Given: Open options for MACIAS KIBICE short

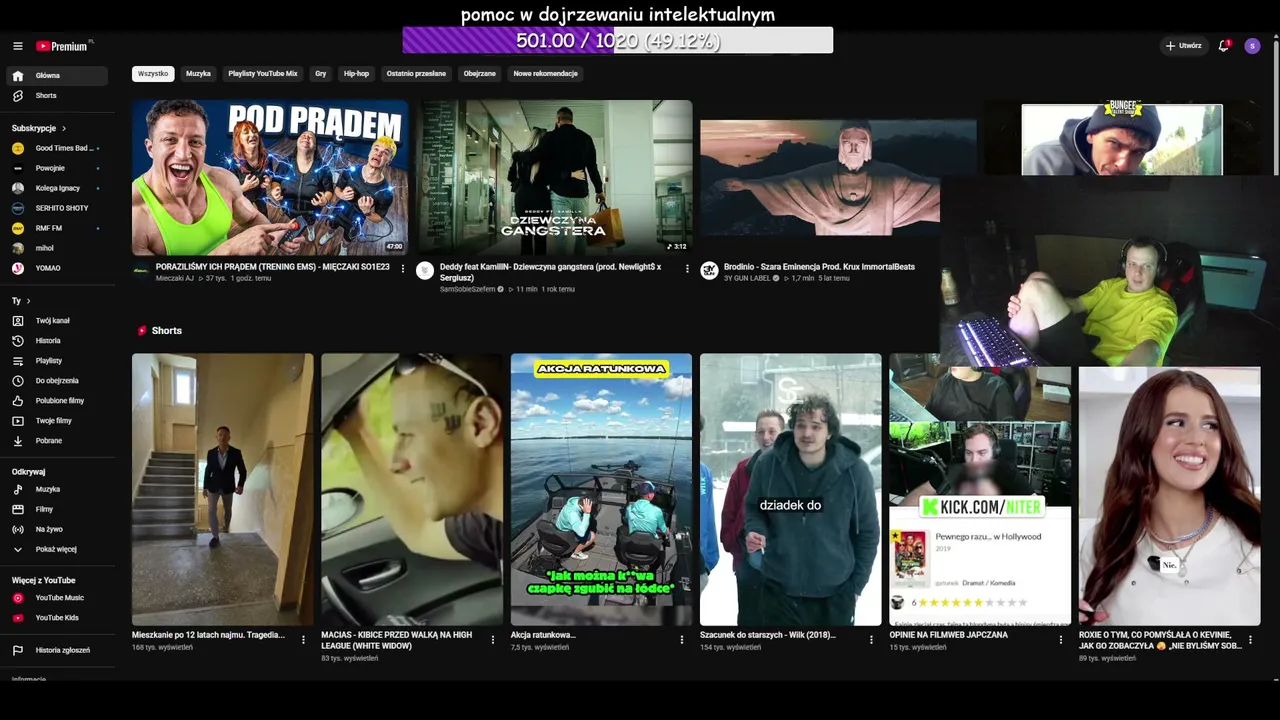Looking at the screenshot, I should click(x=493, y=640).
